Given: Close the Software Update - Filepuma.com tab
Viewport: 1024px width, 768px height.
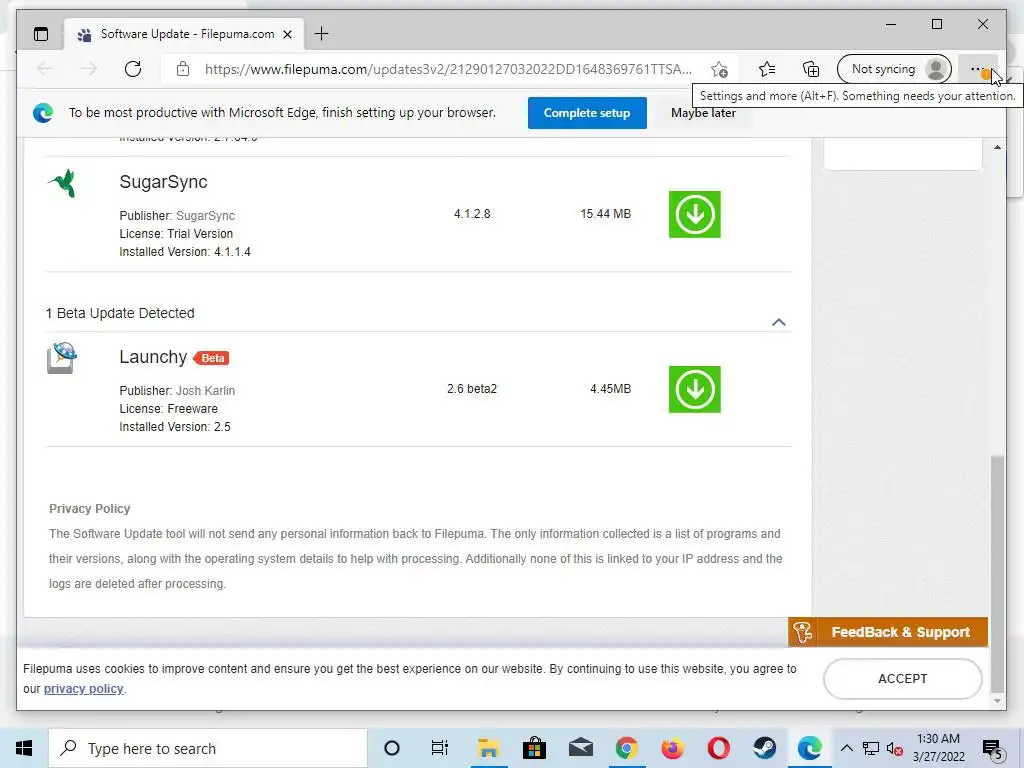Looking at the screenshot, I should click(x=287, y=34).
